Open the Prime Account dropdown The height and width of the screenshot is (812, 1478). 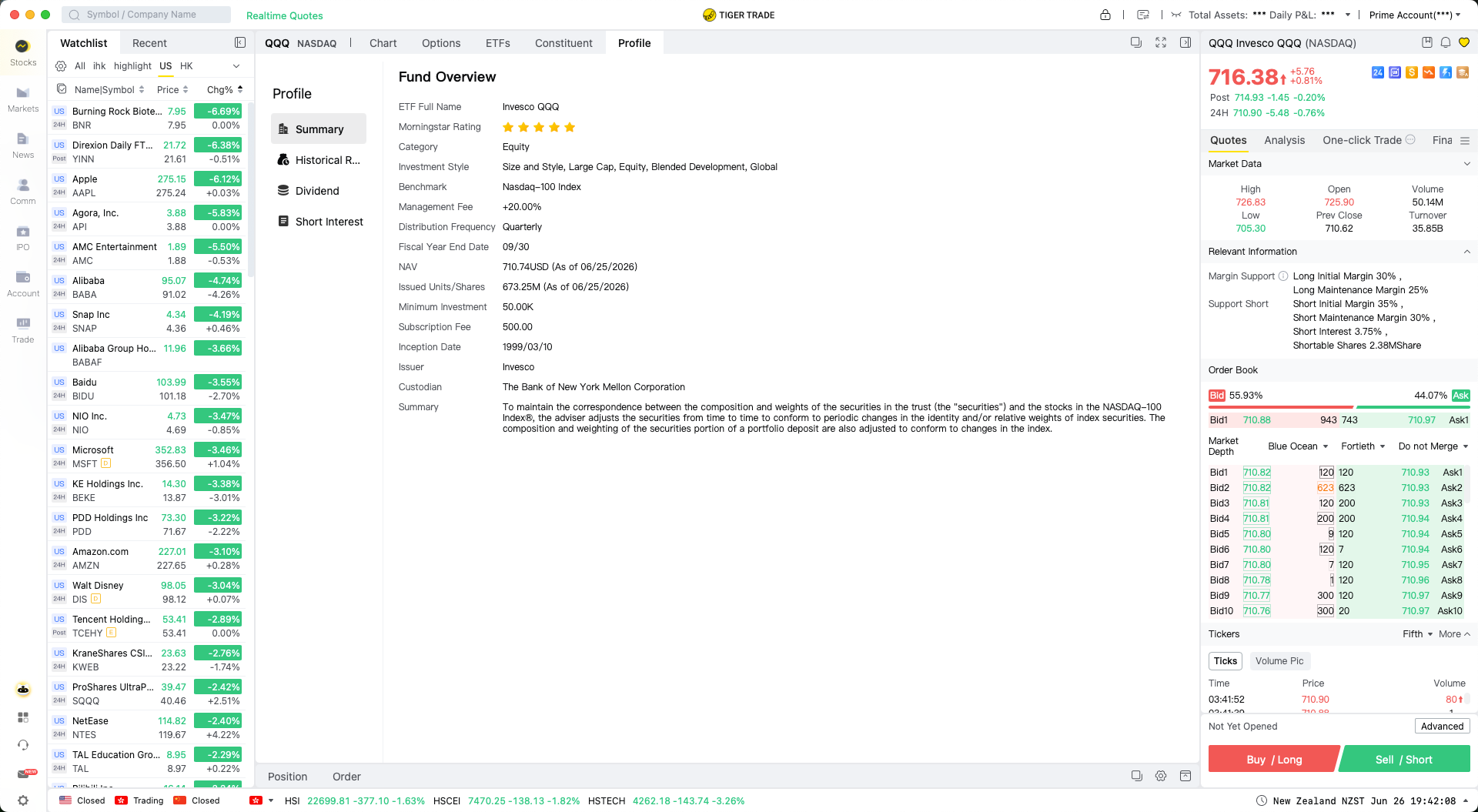tap(1415, 15)
